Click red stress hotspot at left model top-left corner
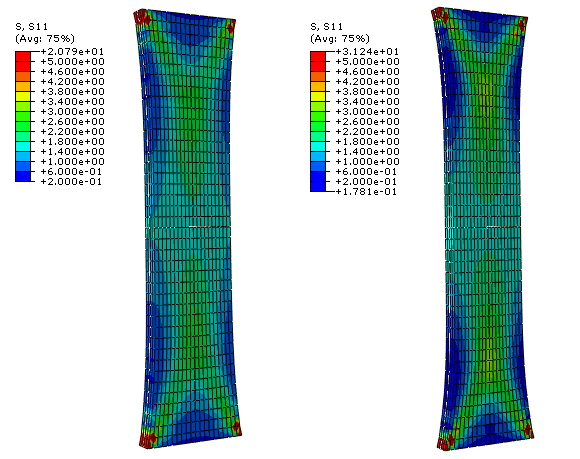 point(141,18)
